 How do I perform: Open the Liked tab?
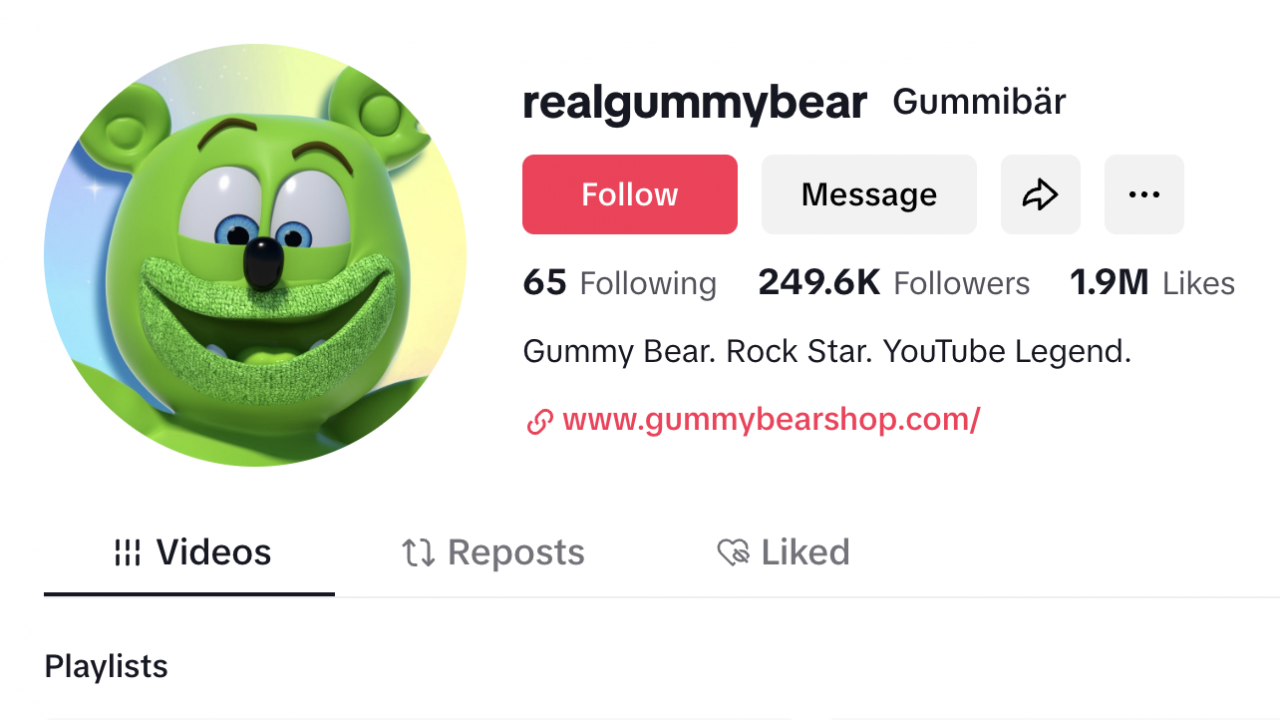point(784,552)
